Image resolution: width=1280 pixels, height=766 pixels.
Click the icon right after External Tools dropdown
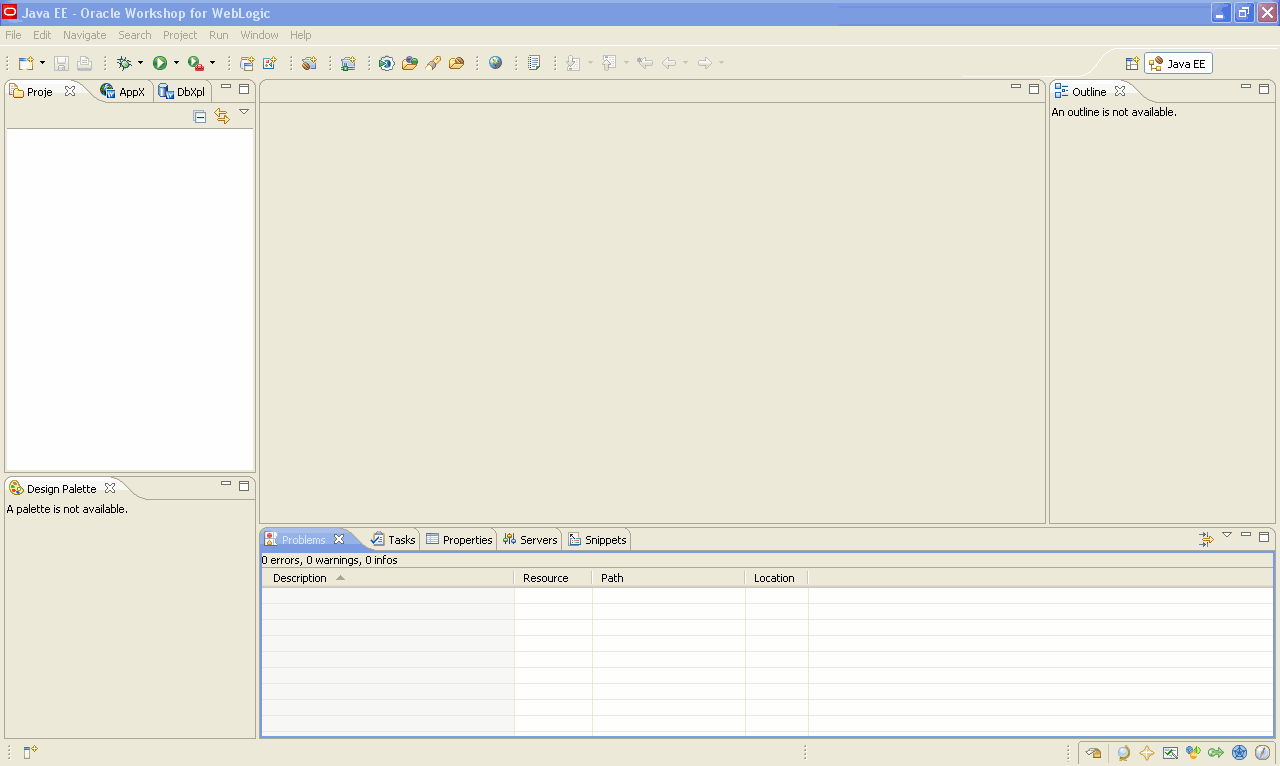pos(247,63)
